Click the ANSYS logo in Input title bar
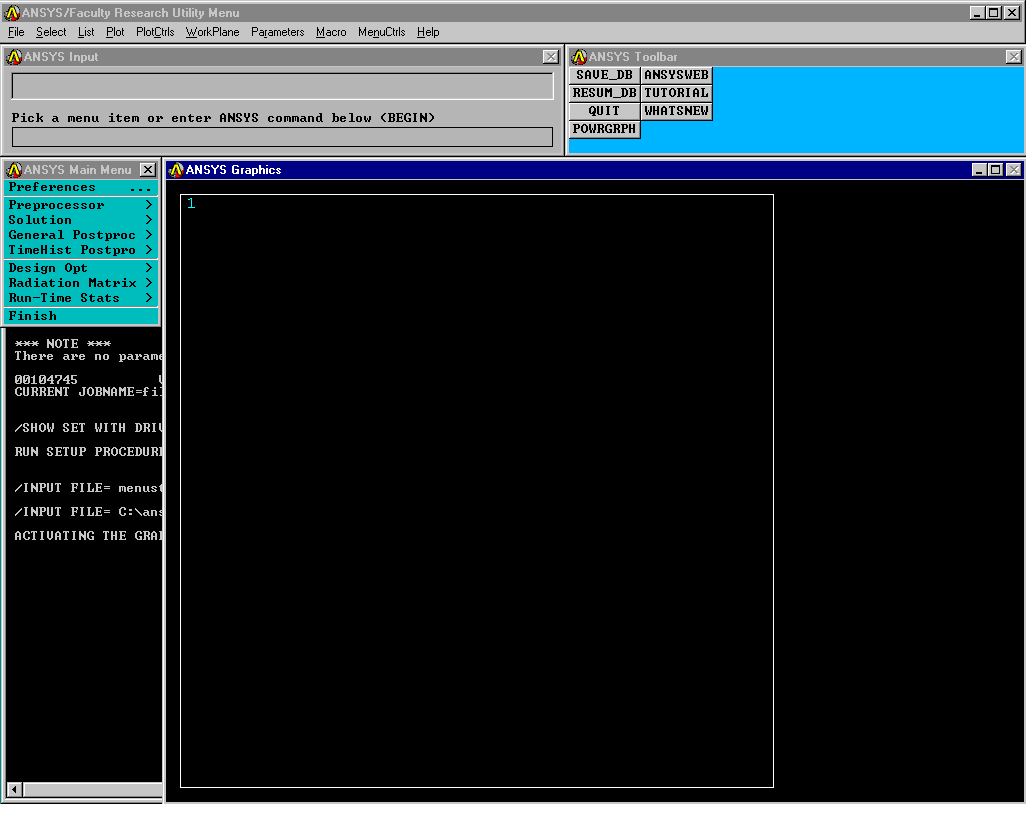The height and width of the screenshot is (821, 1026). (14, 57)
